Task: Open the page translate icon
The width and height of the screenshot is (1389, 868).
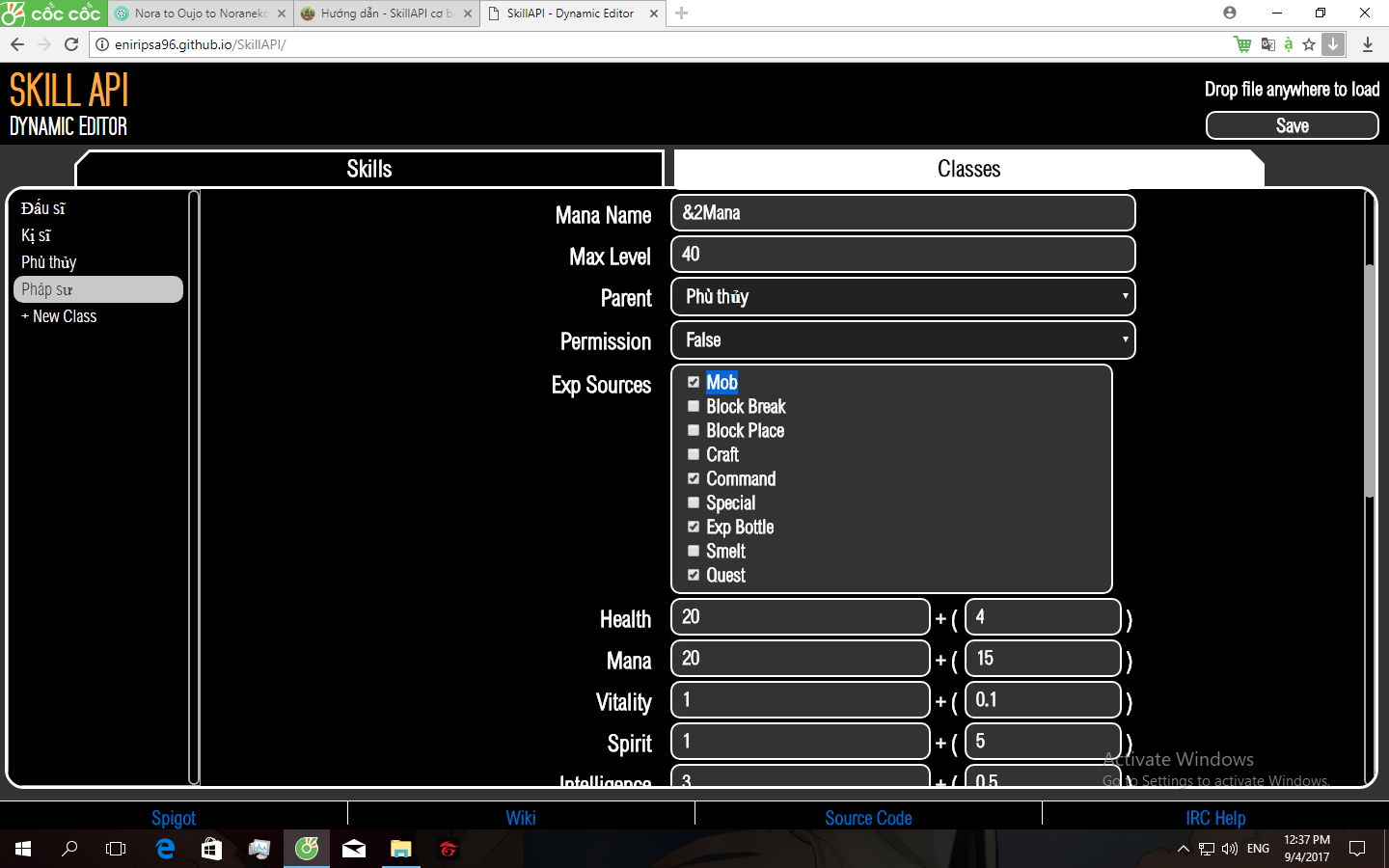Action: click(1267, 44)
